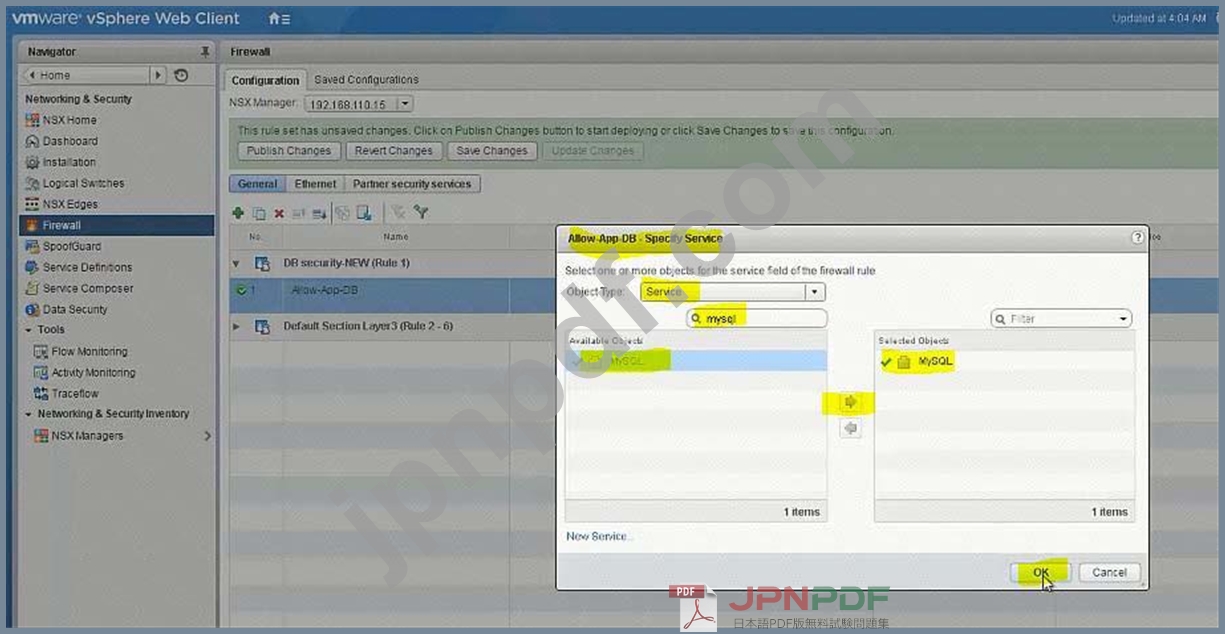The image size is (1225, 634).
Task: Click the mysql search field
Action: coord(757,319)
